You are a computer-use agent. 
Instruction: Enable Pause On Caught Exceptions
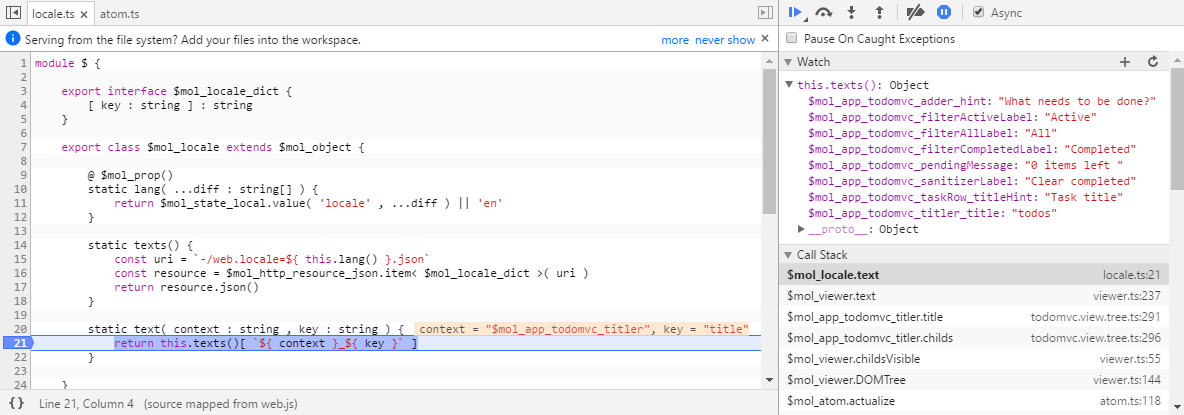[x=791, y=38]
